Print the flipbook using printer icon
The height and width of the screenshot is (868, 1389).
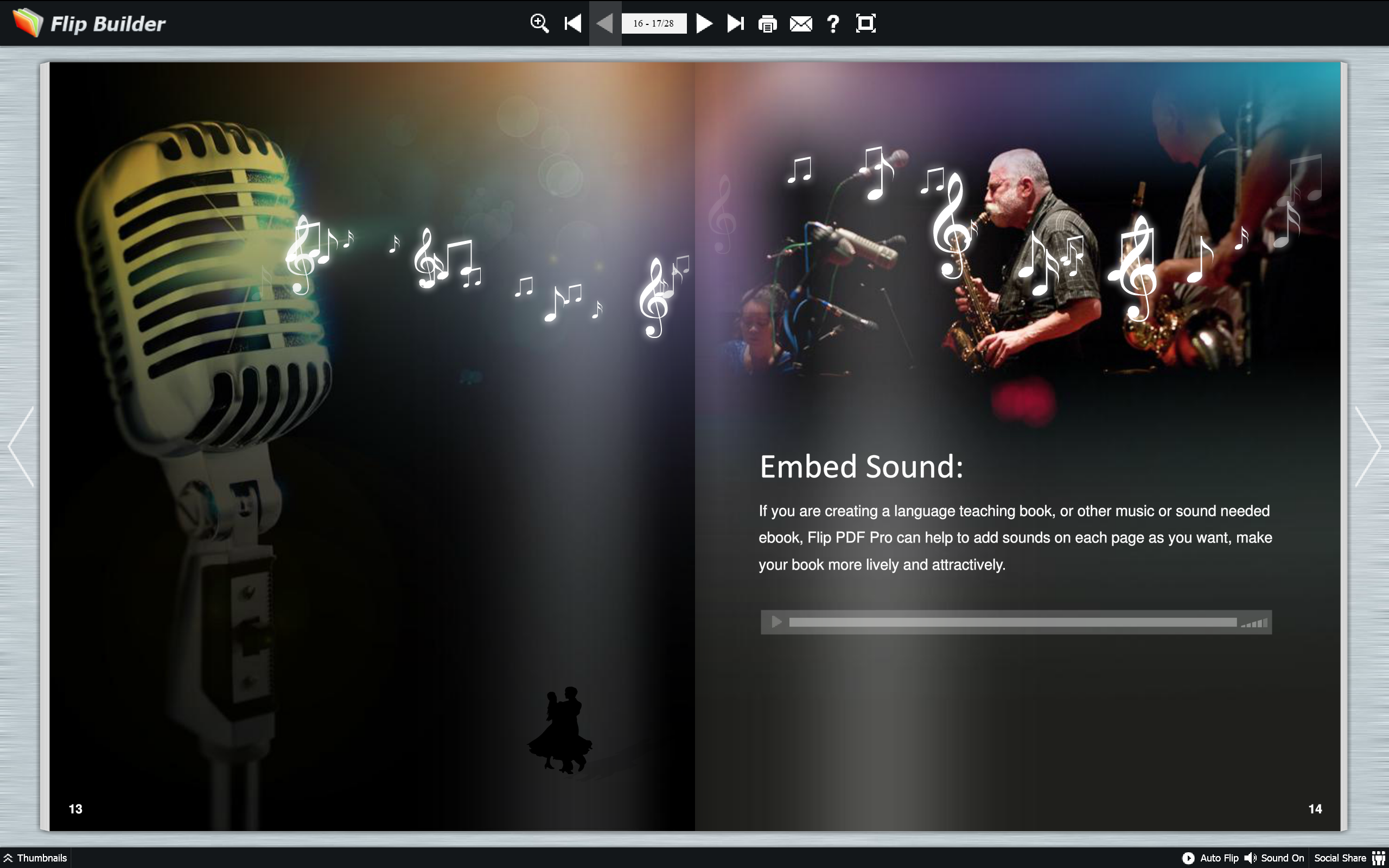pyautogui.click(x=767, y=24)
